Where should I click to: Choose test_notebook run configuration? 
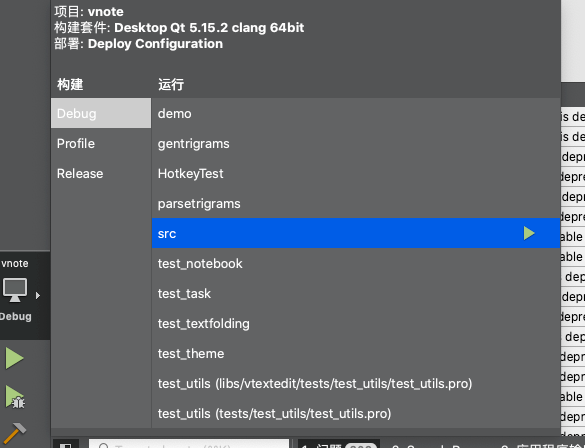[356, 263]
